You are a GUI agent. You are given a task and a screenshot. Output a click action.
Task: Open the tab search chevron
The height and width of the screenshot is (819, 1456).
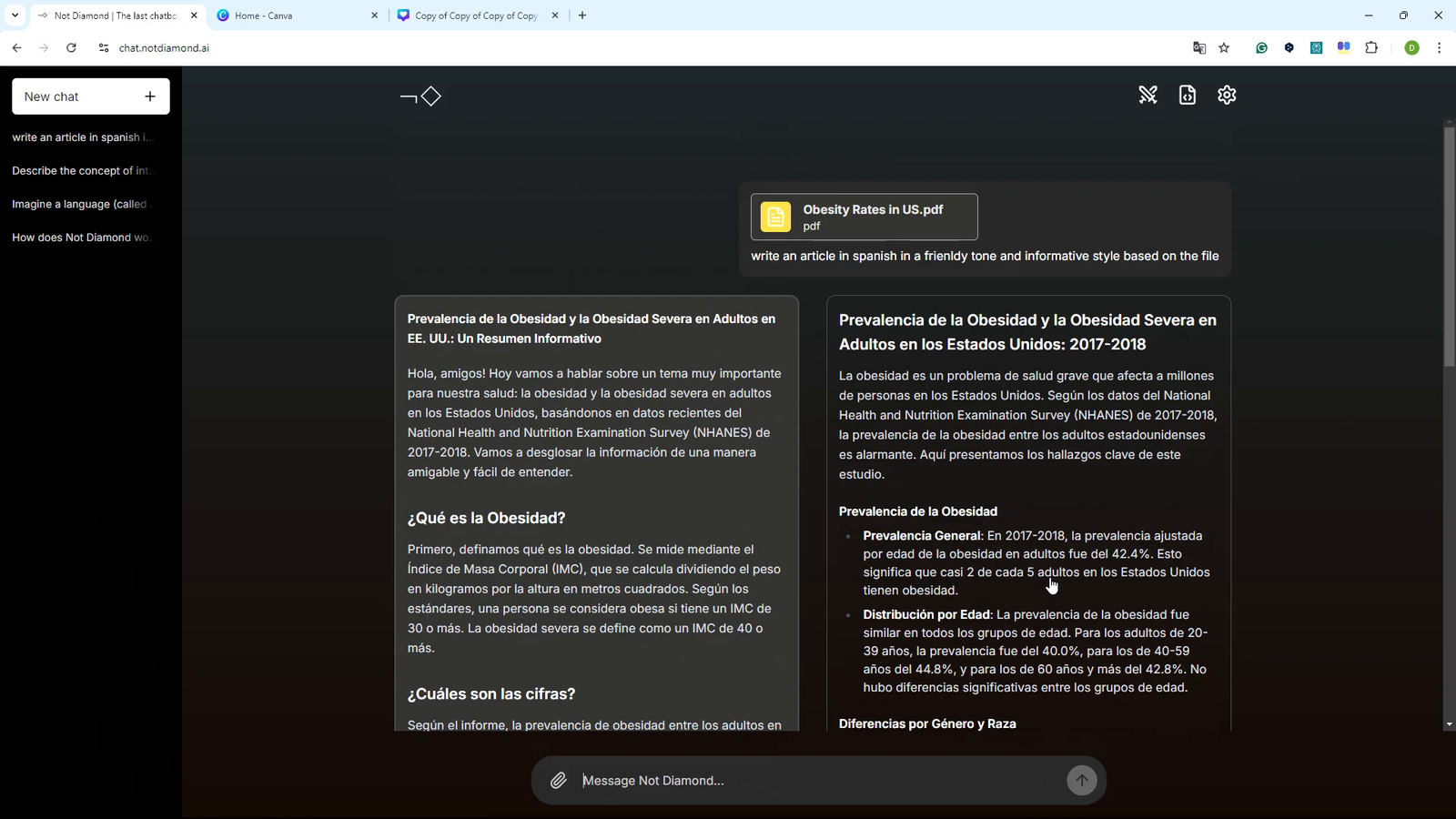point(15,15)
